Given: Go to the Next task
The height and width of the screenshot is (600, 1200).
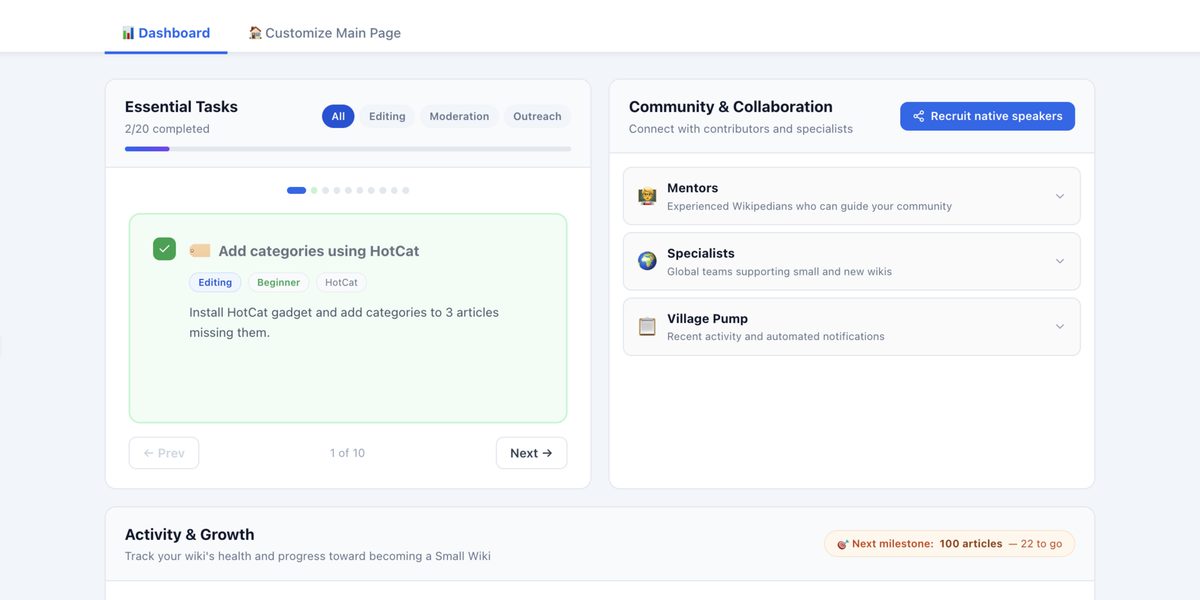Looking at the screenshot, I should click(x=531, y=453).
